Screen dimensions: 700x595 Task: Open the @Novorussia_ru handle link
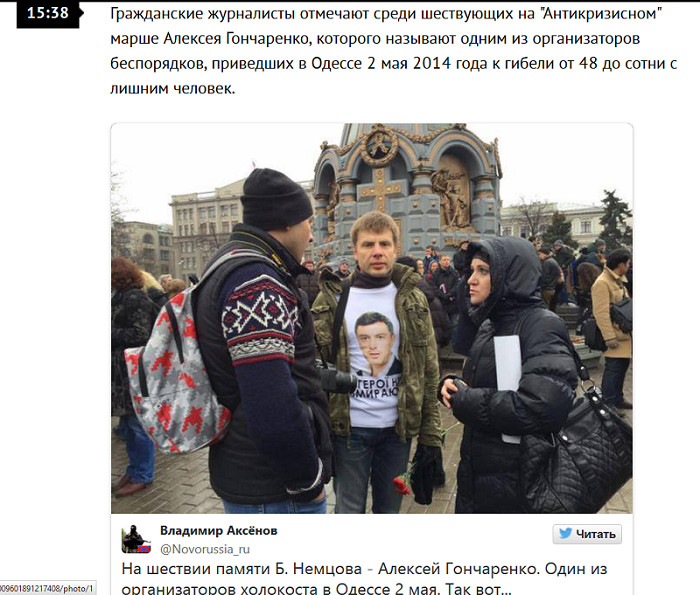click(x=205, y=549)
